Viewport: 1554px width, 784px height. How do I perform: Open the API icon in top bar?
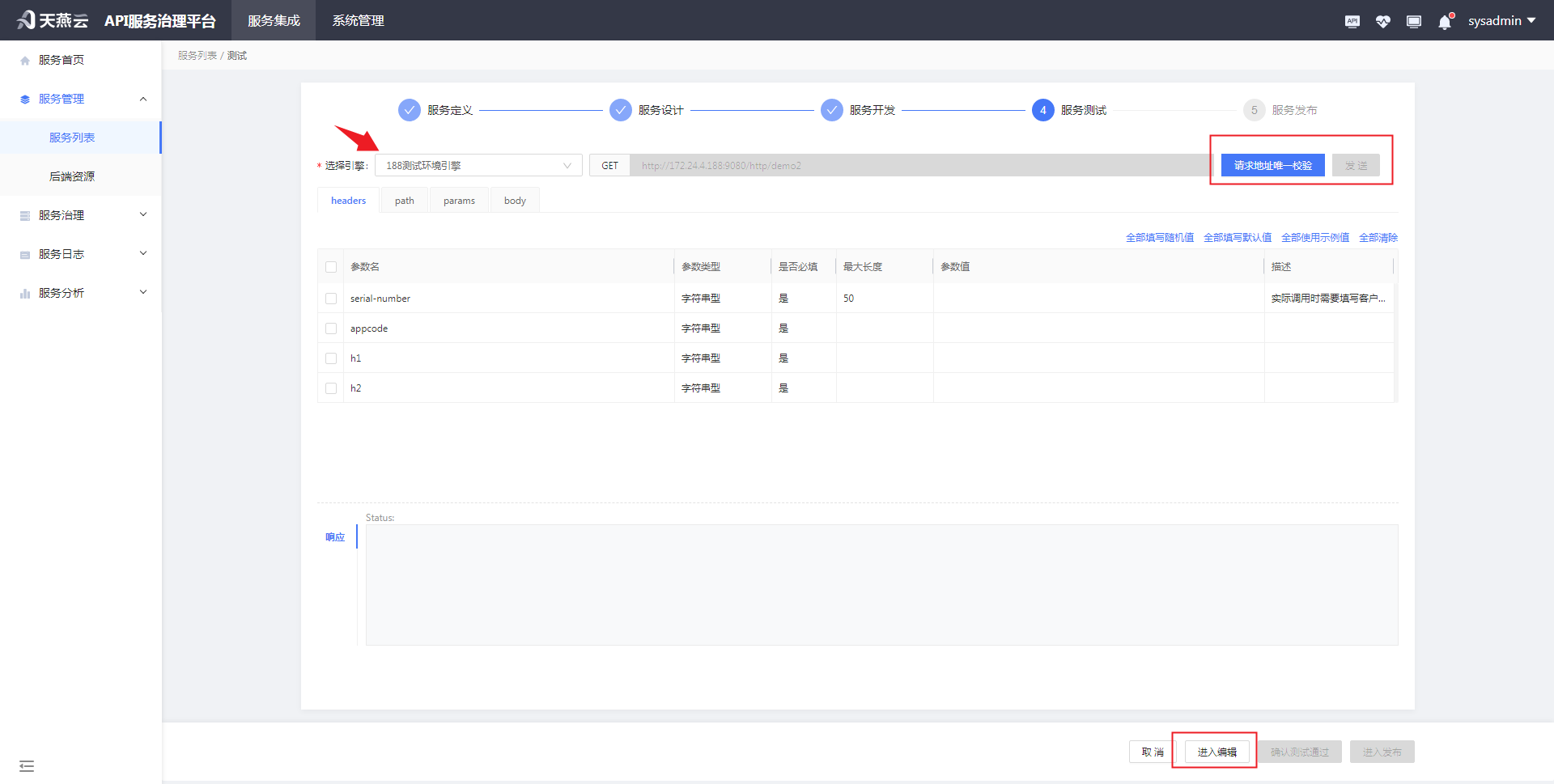click(1352, 22)
